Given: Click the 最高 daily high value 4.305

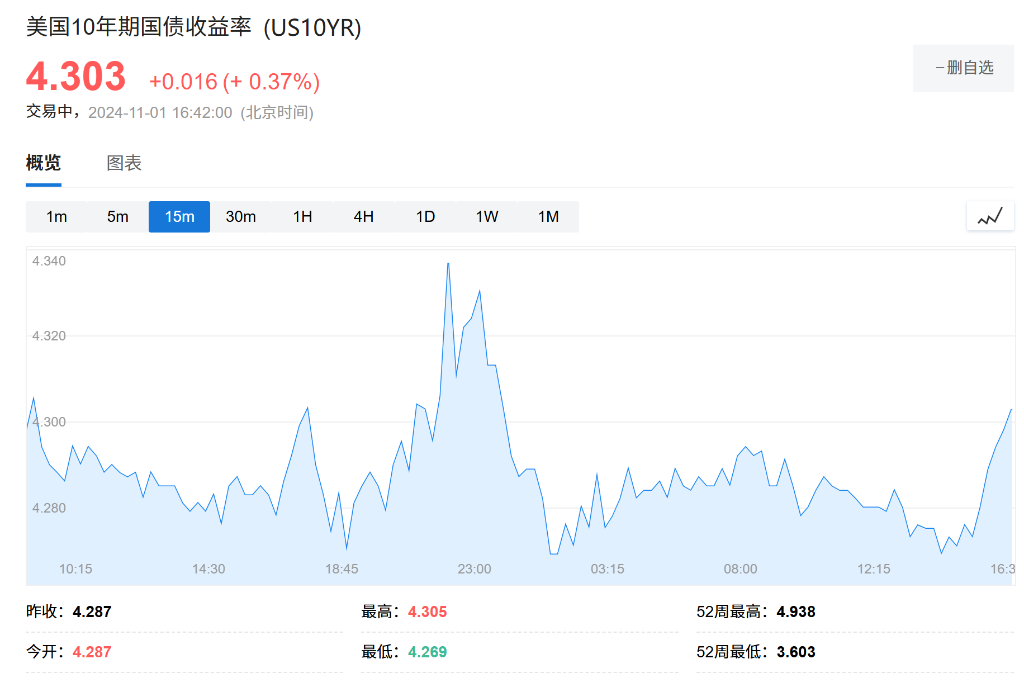Looking at the screenshot, I should point(429,611).
